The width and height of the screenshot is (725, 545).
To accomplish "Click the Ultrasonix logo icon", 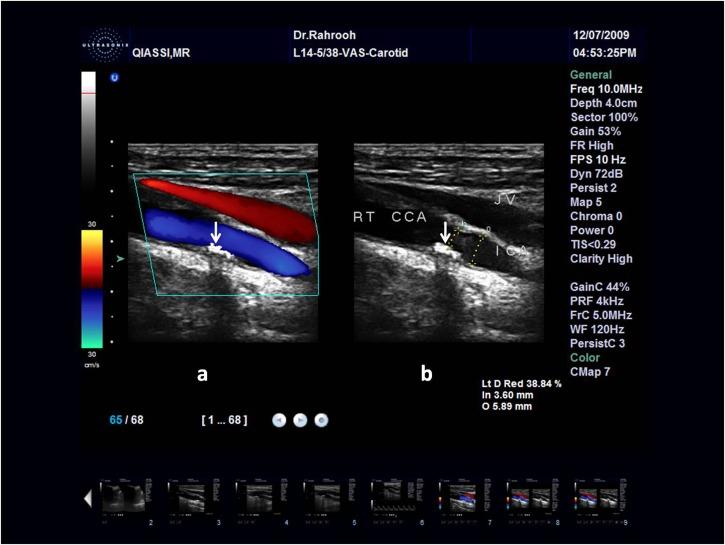I will (x=104, y=45).
